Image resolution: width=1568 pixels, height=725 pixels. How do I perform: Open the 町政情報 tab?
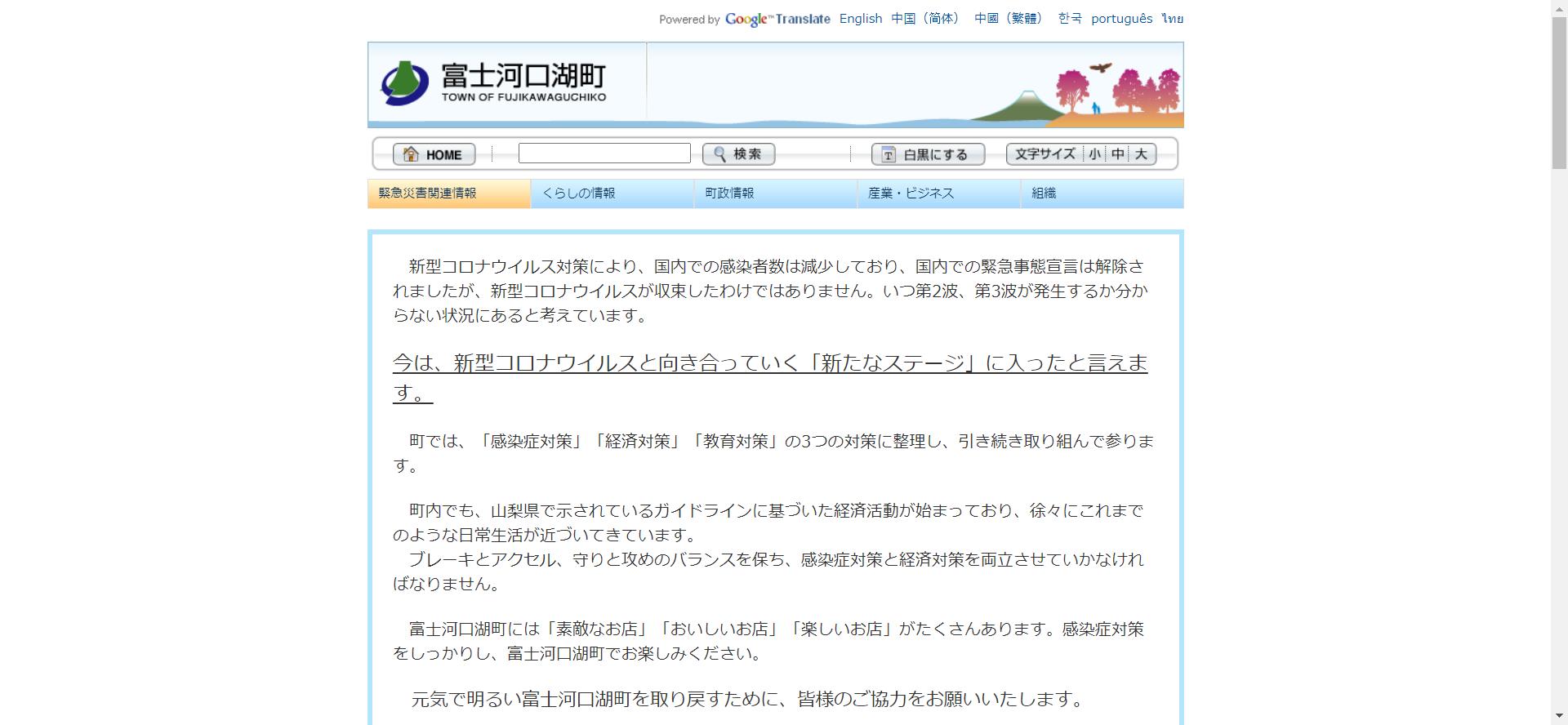click(x=776, y=193)
